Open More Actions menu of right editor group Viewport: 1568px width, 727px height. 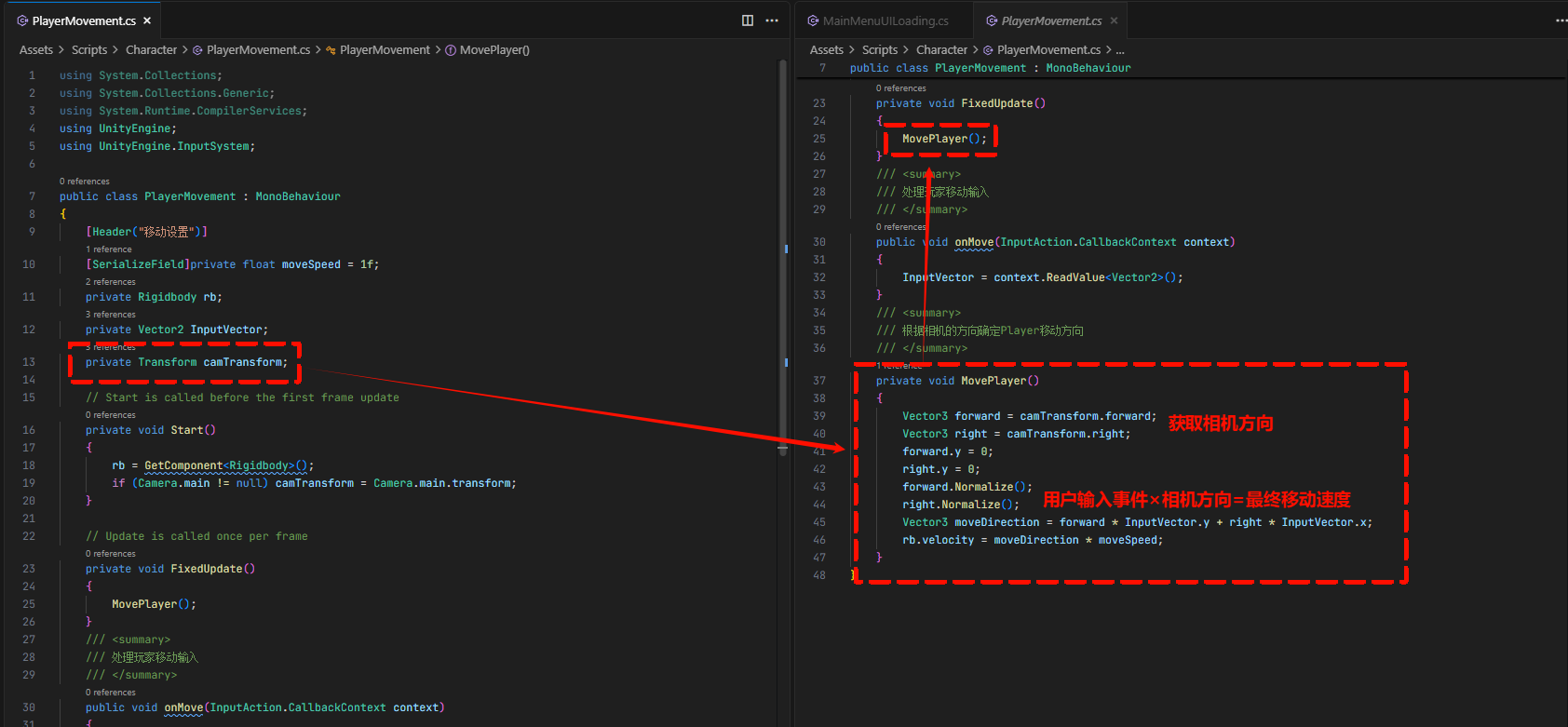[x=1561, y=20]
